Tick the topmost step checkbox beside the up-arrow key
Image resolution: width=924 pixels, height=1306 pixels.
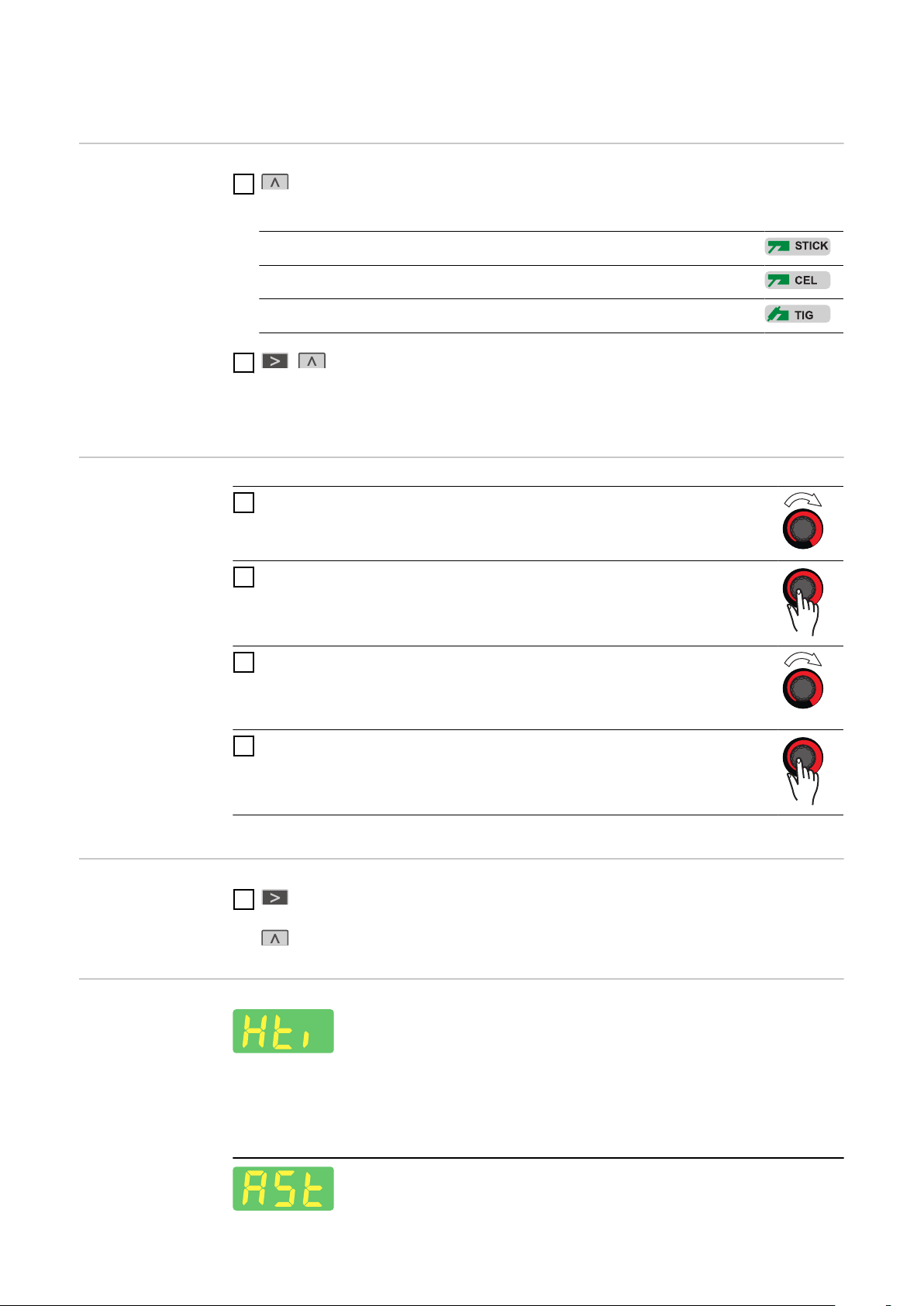tap(243, 184)
